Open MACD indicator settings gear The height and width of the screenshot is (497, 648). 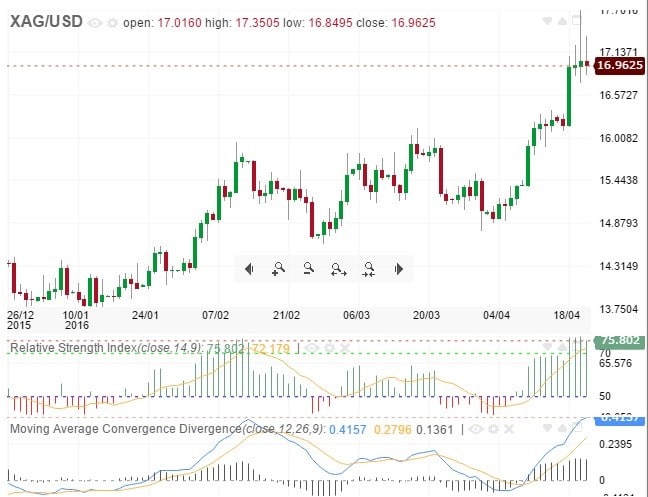[x=494, y=429]
